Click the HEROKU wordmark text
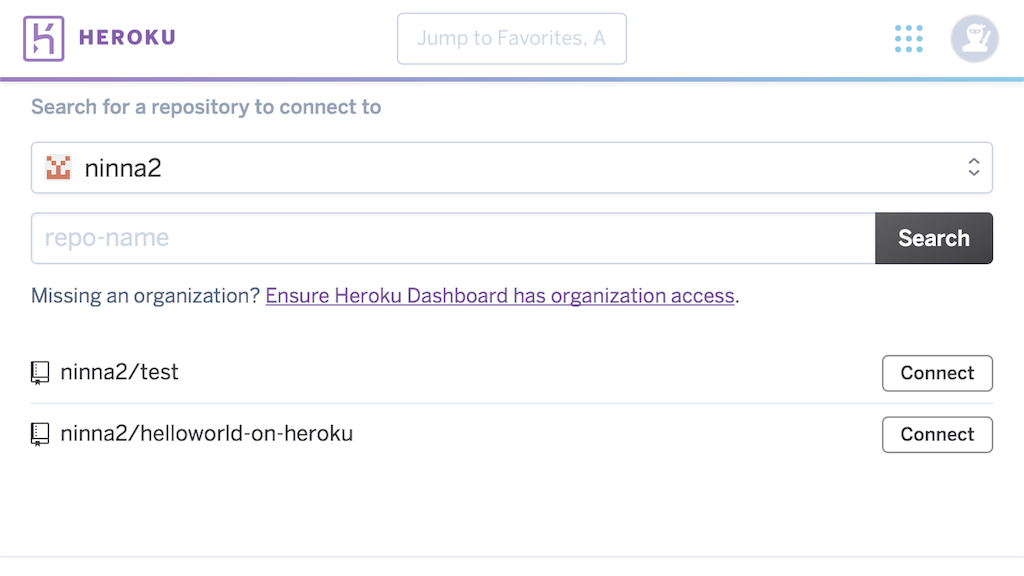The image size is (1024, 576). click(x=127, y=38)
